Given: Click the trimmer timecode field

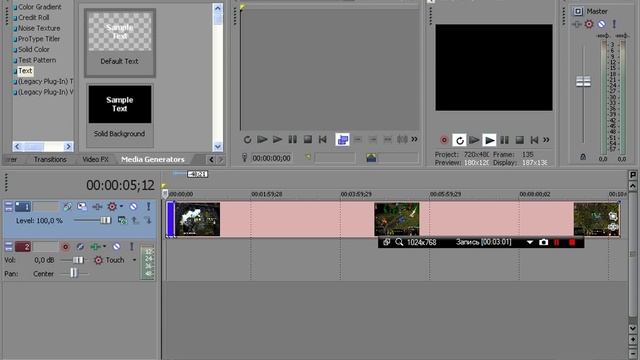Looking at the screenshot, I should coord(271,158).
